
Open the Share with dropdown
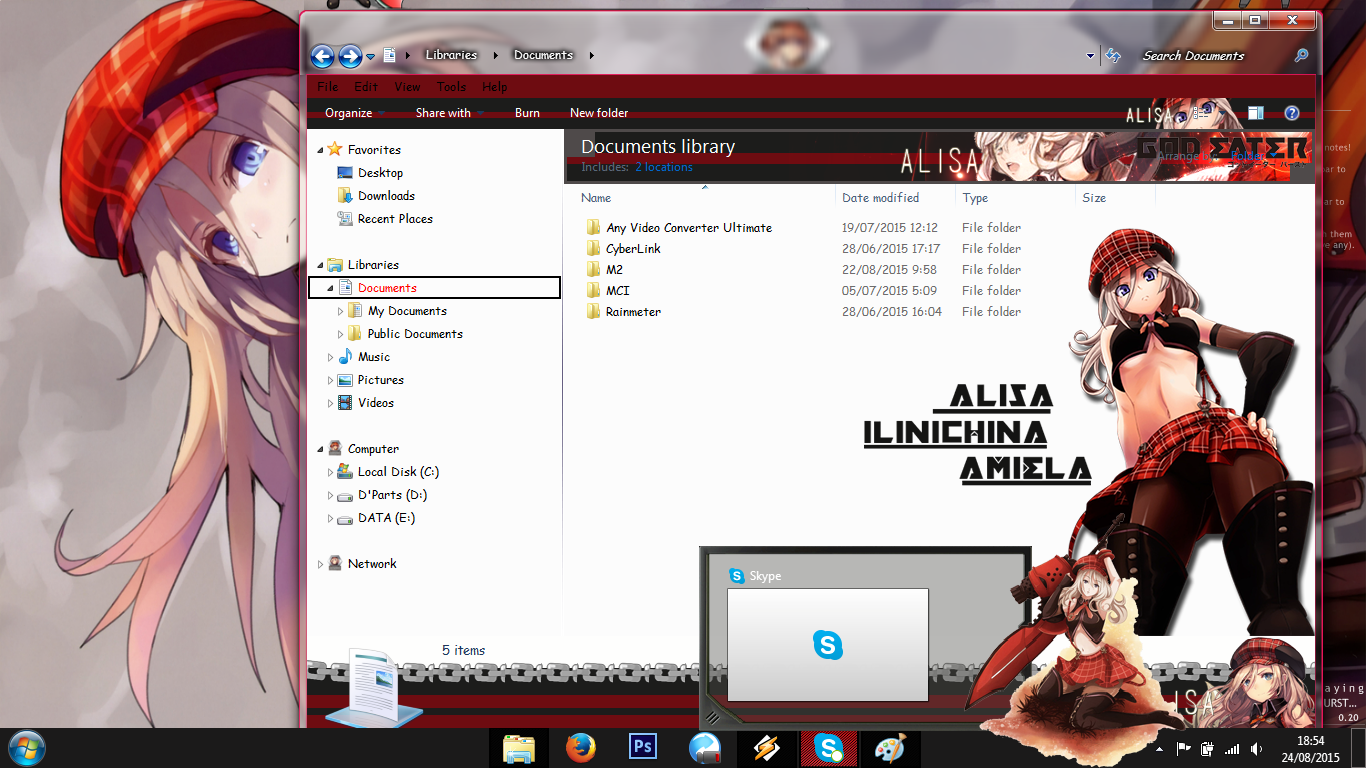(450, 113)
